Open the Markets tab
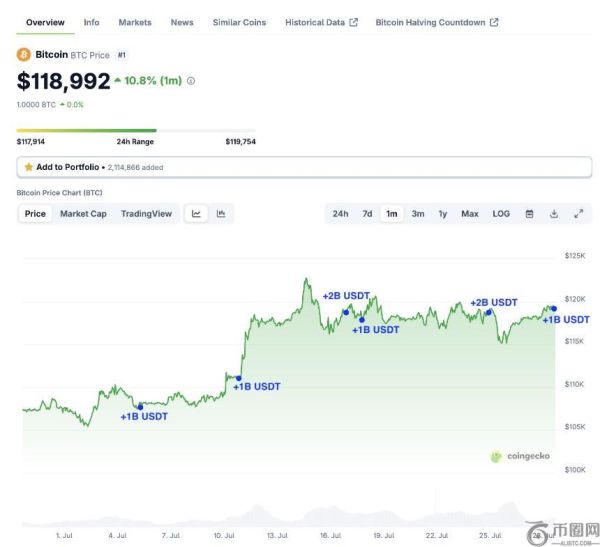600x547 pixels. pos(135,22)
